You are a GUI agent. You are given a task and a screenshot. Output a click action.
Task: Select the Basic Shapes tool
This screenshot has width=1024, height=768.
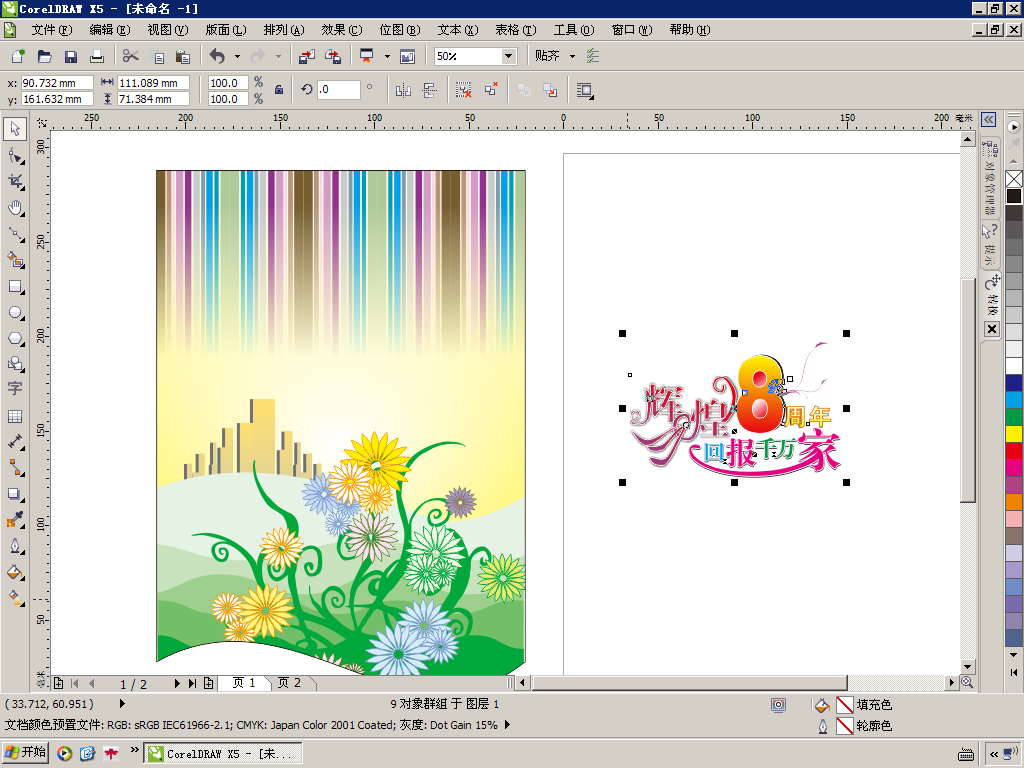point(15,364)
